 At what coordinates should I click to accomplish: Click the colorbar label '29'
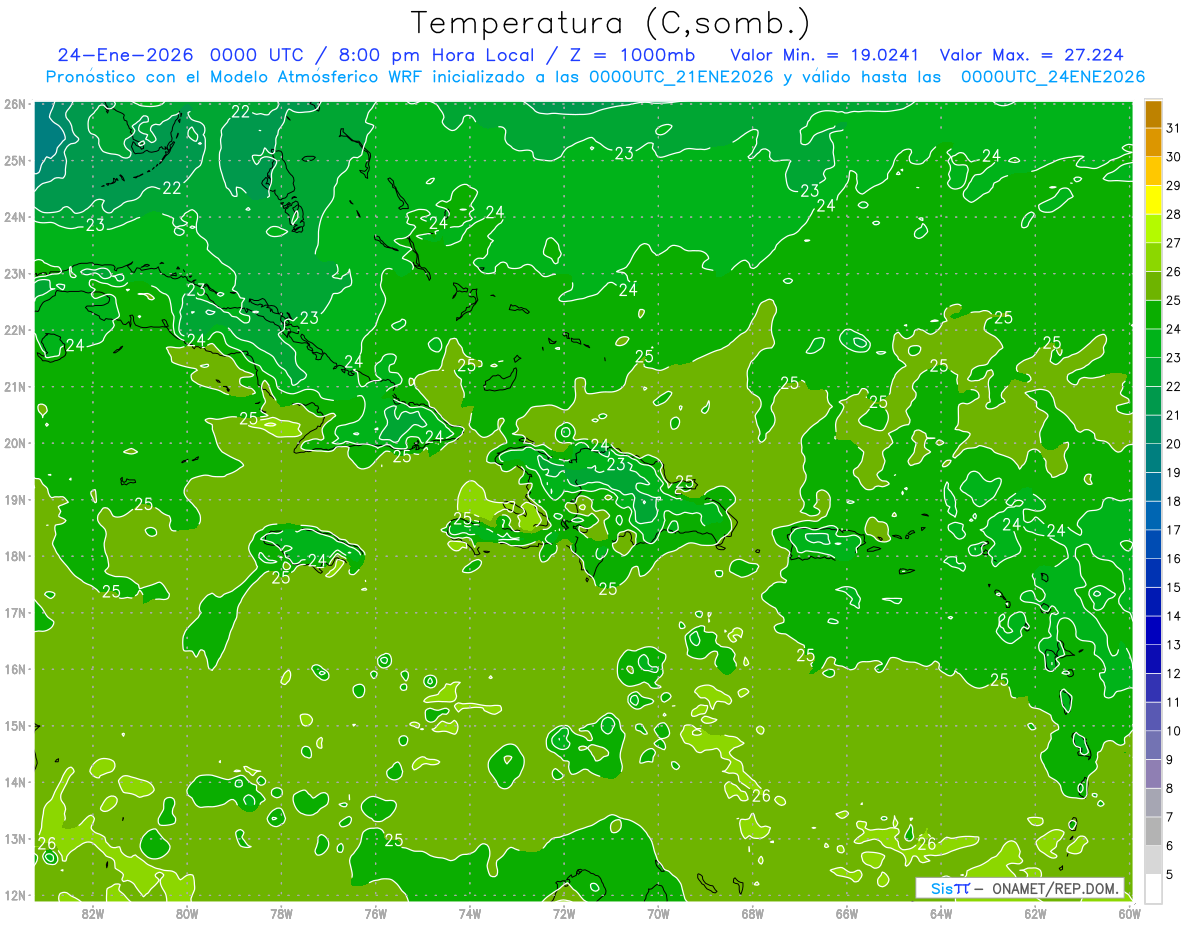[1173, 186]
